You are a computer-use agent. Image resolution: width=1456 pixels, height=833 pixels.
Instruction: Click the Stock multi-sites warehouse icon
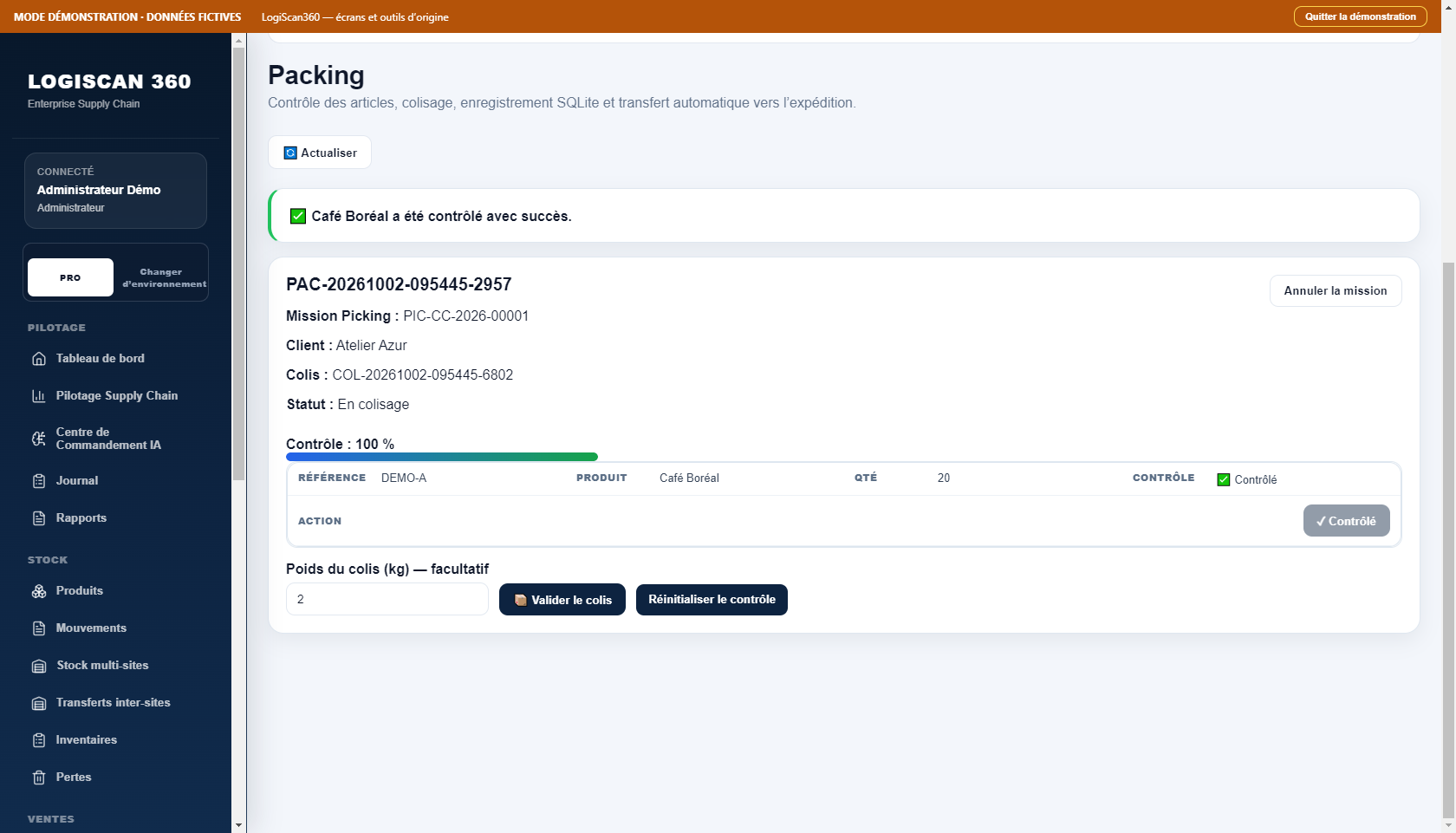(39, 666)
